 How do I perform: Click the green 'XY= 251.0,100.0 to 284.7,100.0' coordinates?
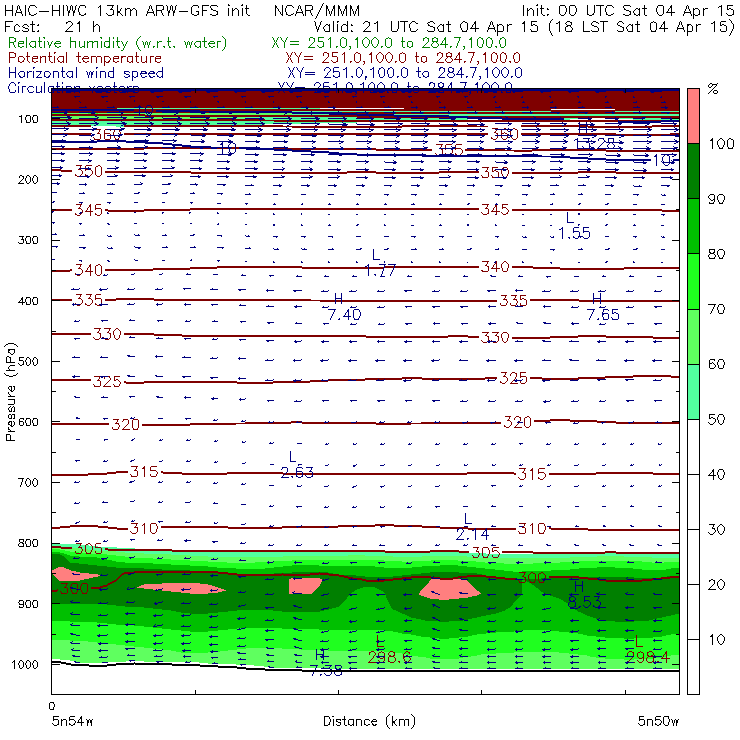point(389,43)
